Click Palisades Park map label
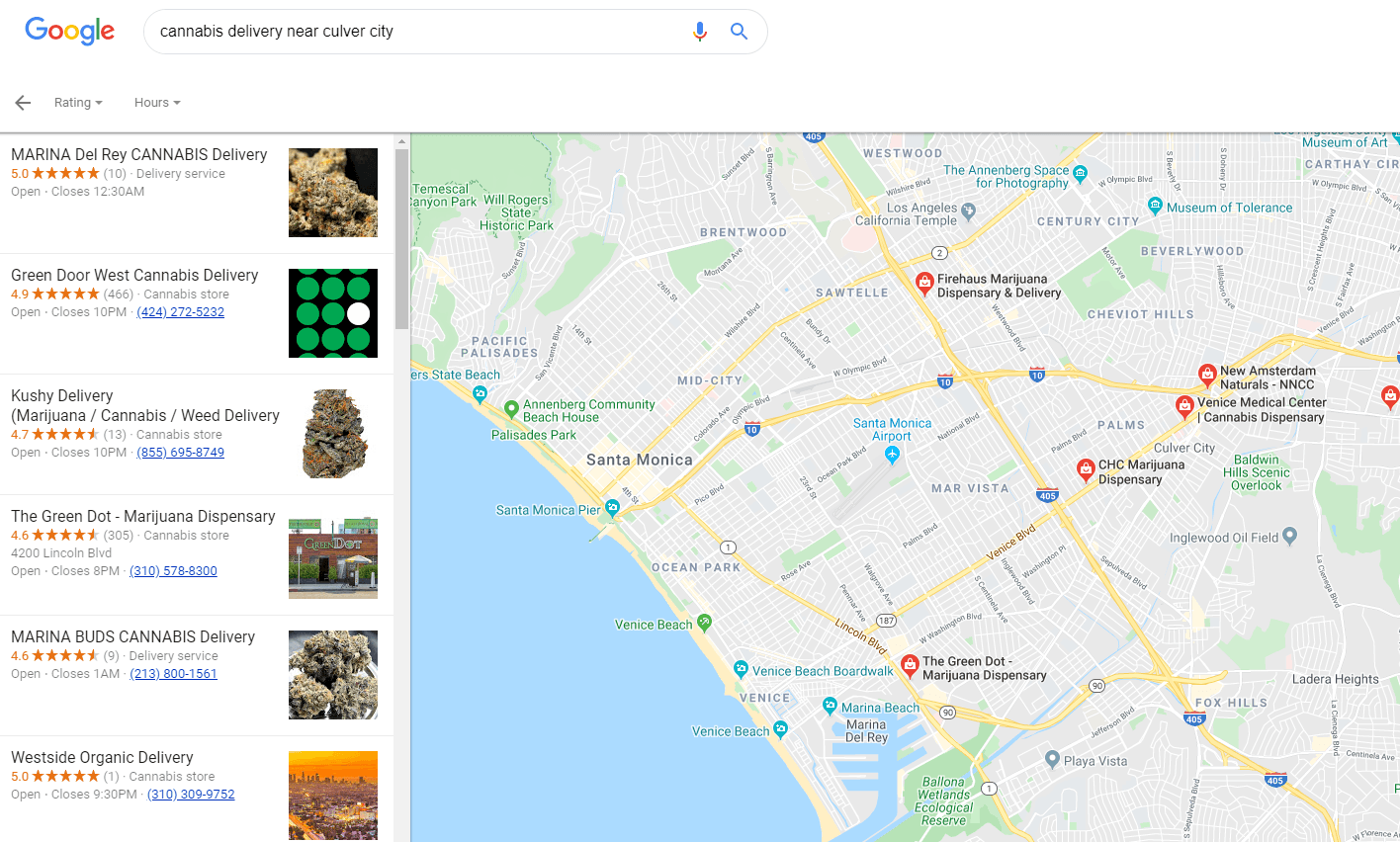This screenshot has height=842, width=1400. tap(534, 435)
